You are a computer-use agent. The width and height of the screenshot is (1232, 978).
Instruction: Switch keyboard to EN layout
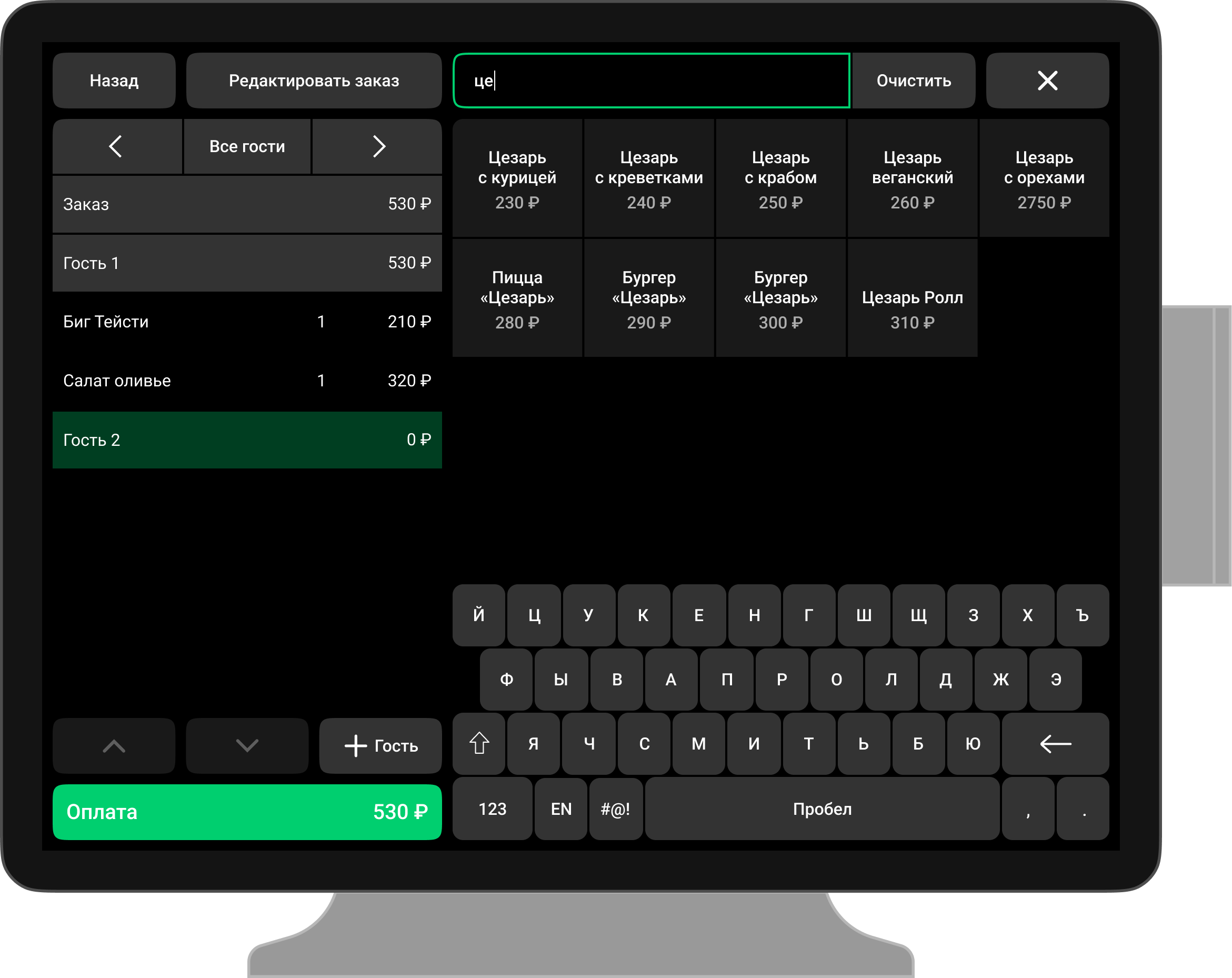click(560, 808)
